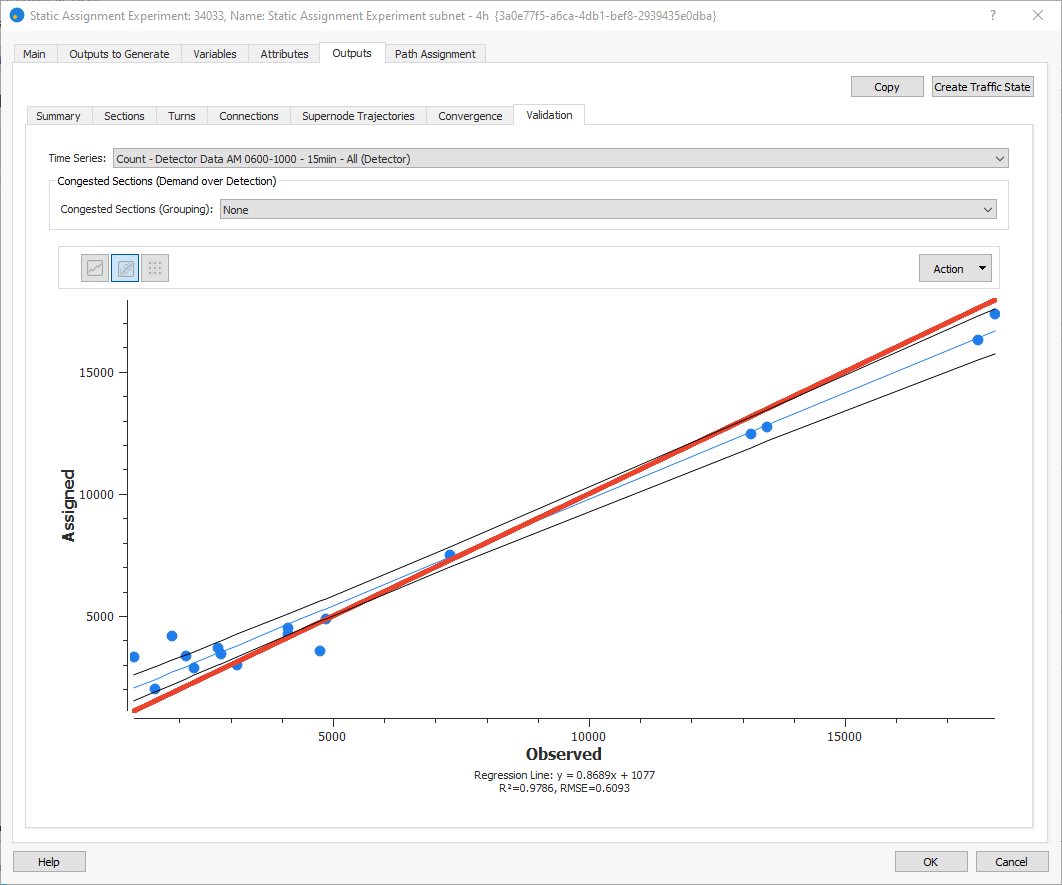This screenshot has width=1062, height=885.
Task: Open the Convergence sub-tab
Action: (x=470, y=116)
